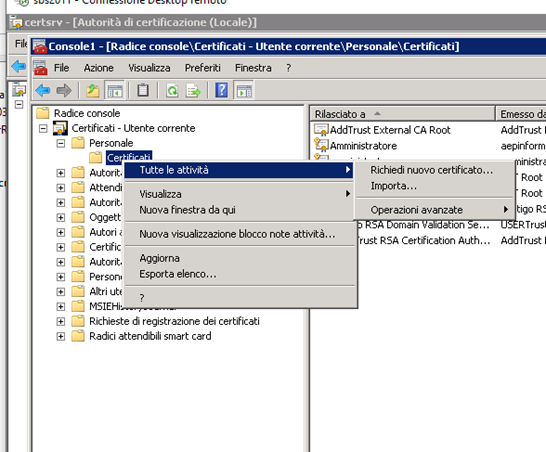Click the Certificati - Utente corrente snap-in icon
Screen dimensions: 546x452
(x=60, y=128)
